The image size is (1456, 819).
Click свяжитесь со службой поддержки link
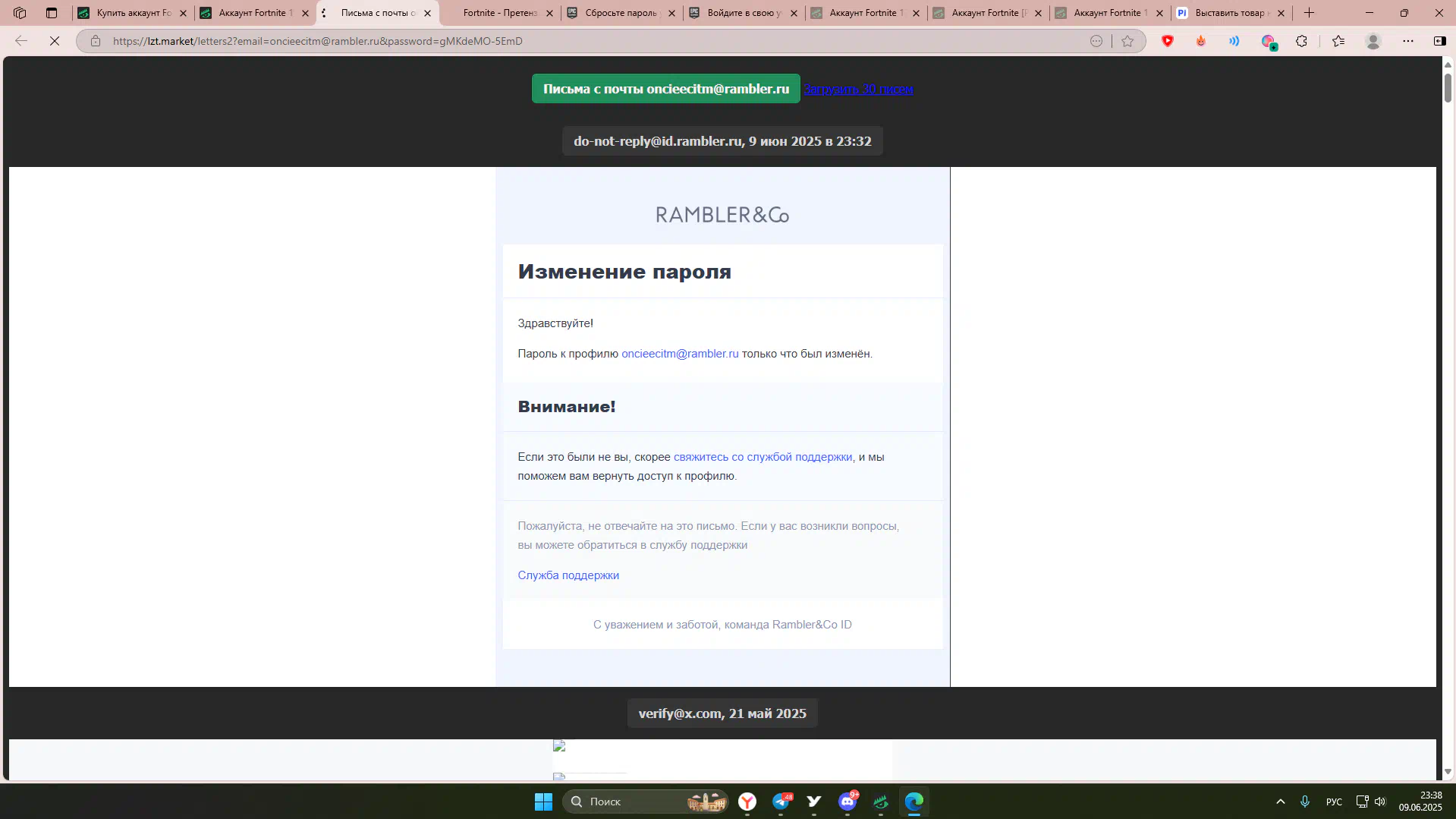[x=763, y=457]
